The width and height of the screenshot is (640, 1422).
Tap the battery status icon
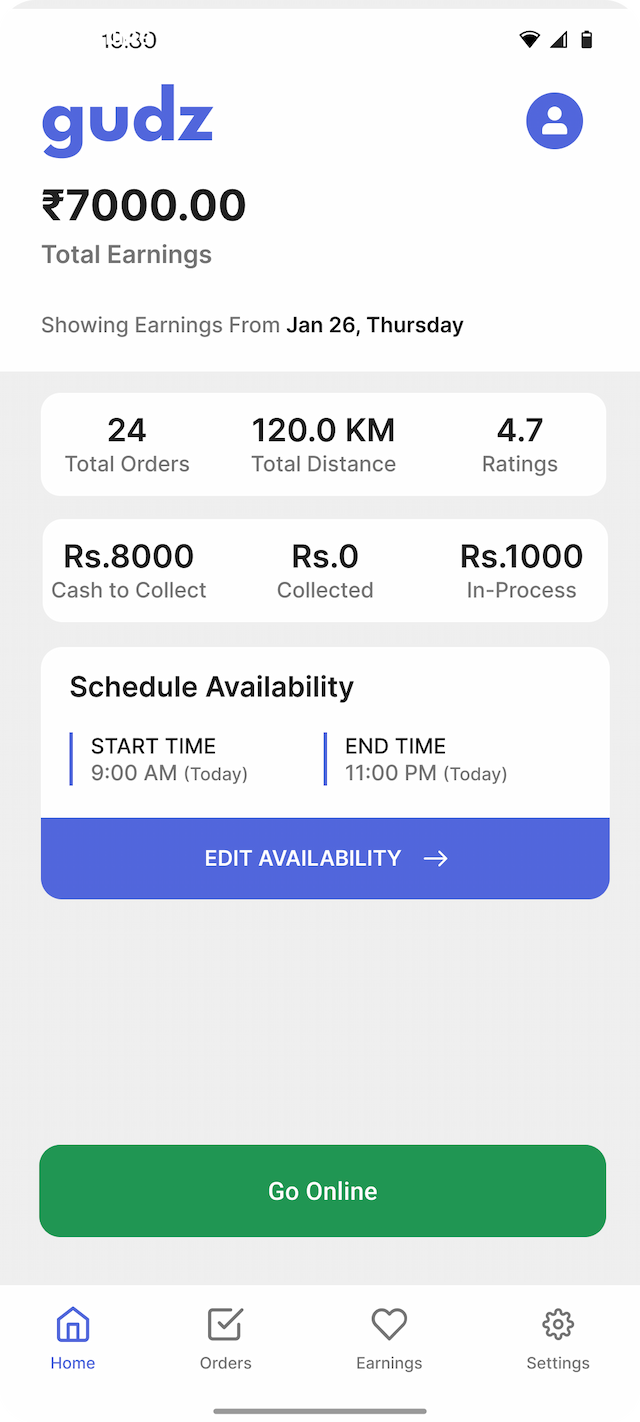click(587, 40)
